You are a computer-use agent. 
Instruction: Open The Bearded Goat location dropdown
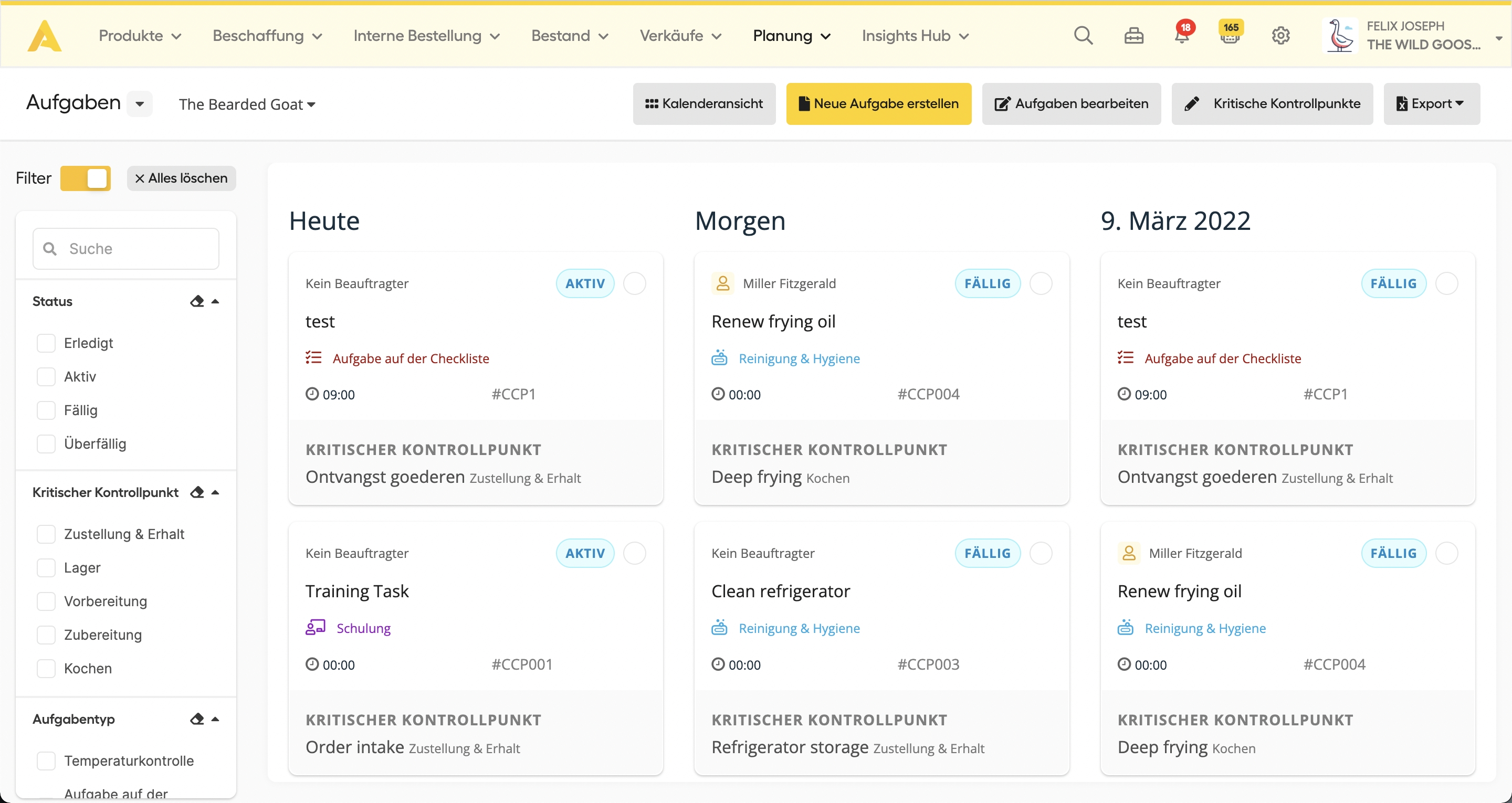tap(247, 104)
